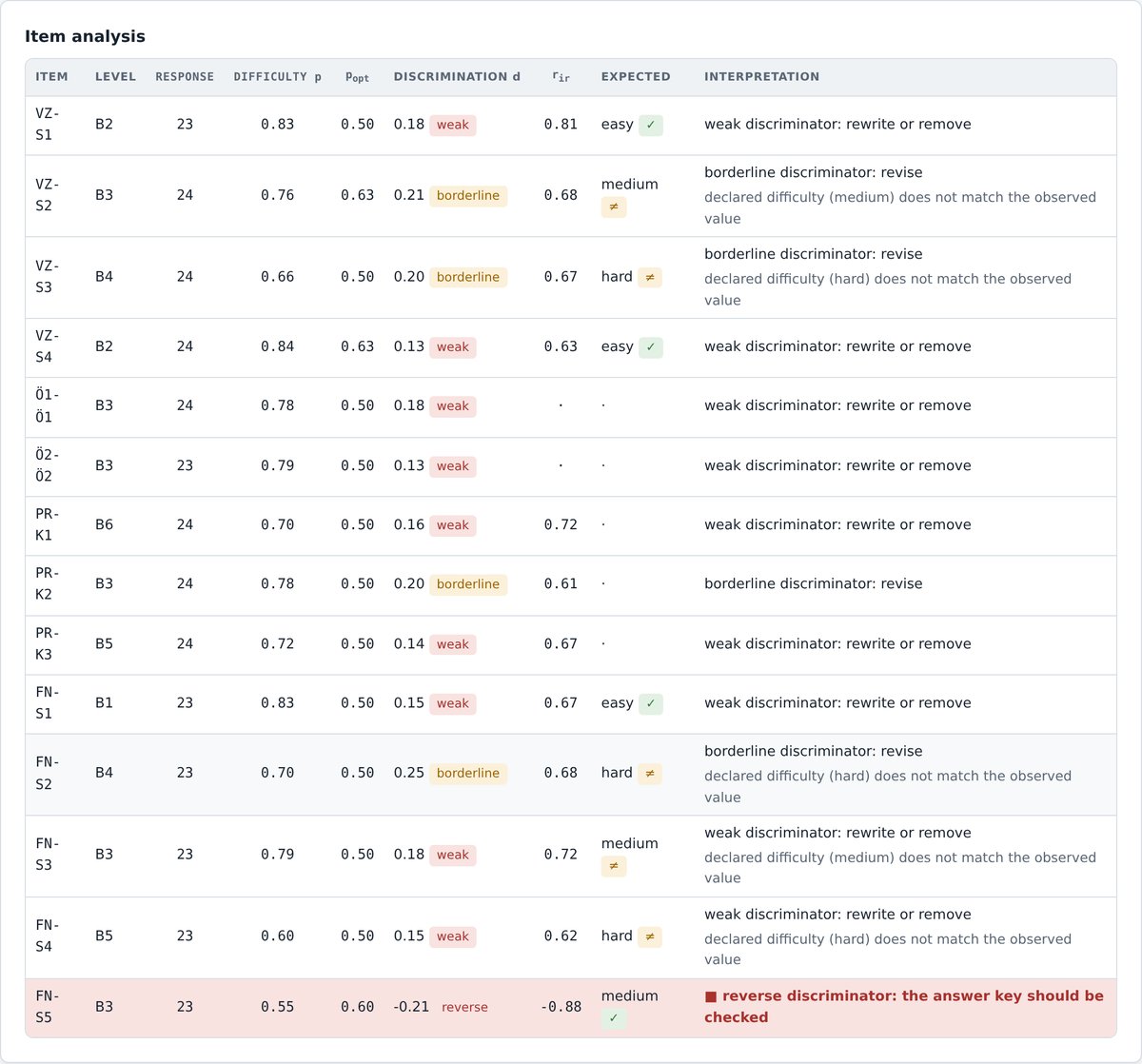The width and height of the screenshot is (1142, 1064).
Task: Click the borderline badge in row PR-K2
Action: (468, 584)
